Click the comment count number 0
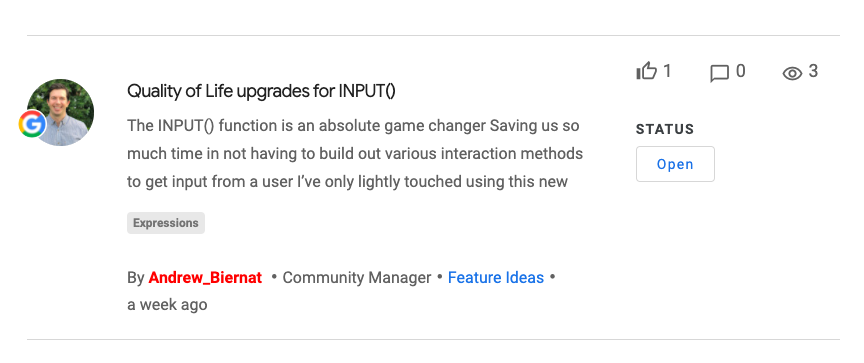The image size is (864, 363). pos(741,71)
